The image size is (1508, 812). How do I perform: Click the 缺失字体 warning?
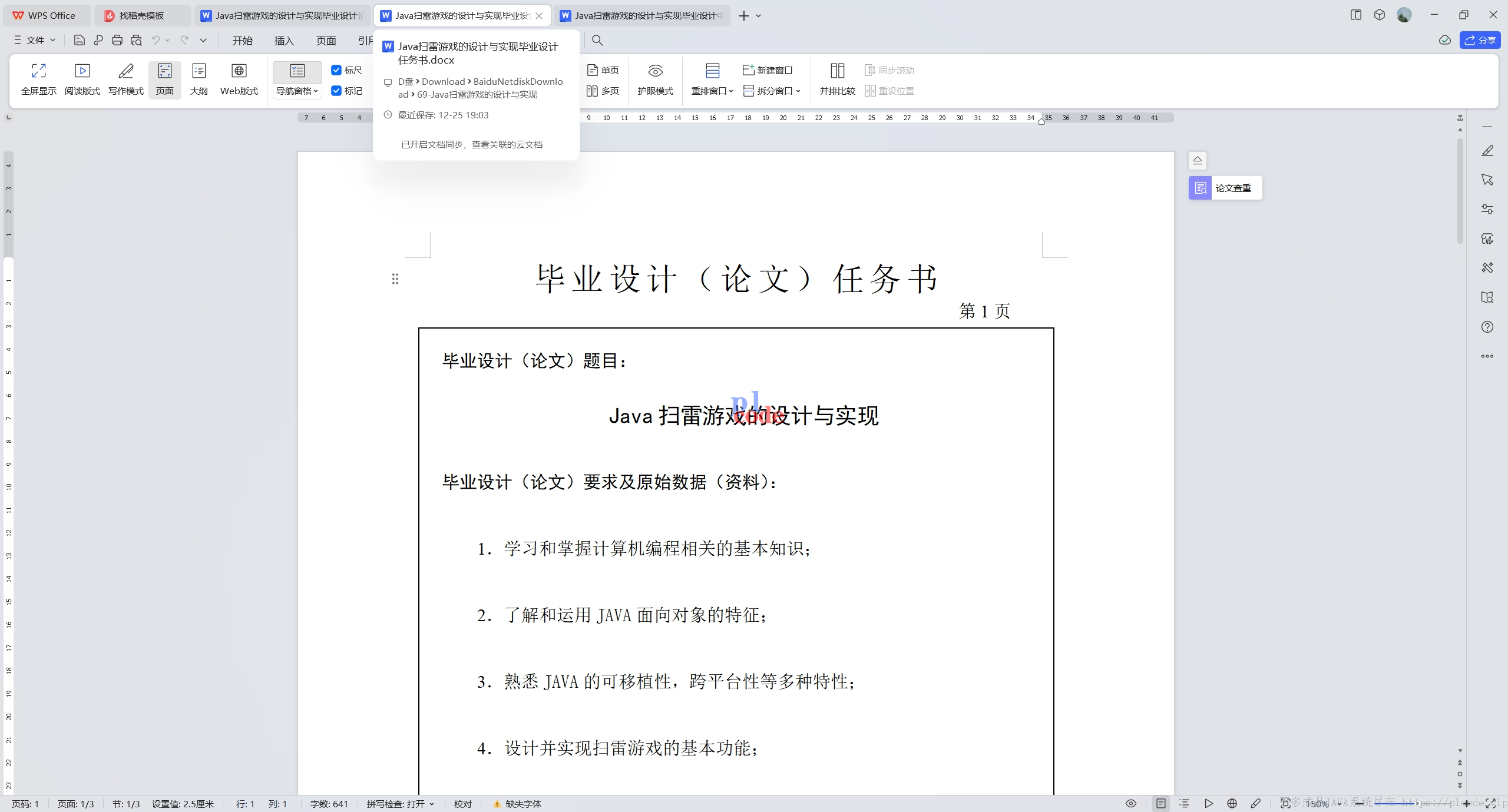[x=517, y=804]
